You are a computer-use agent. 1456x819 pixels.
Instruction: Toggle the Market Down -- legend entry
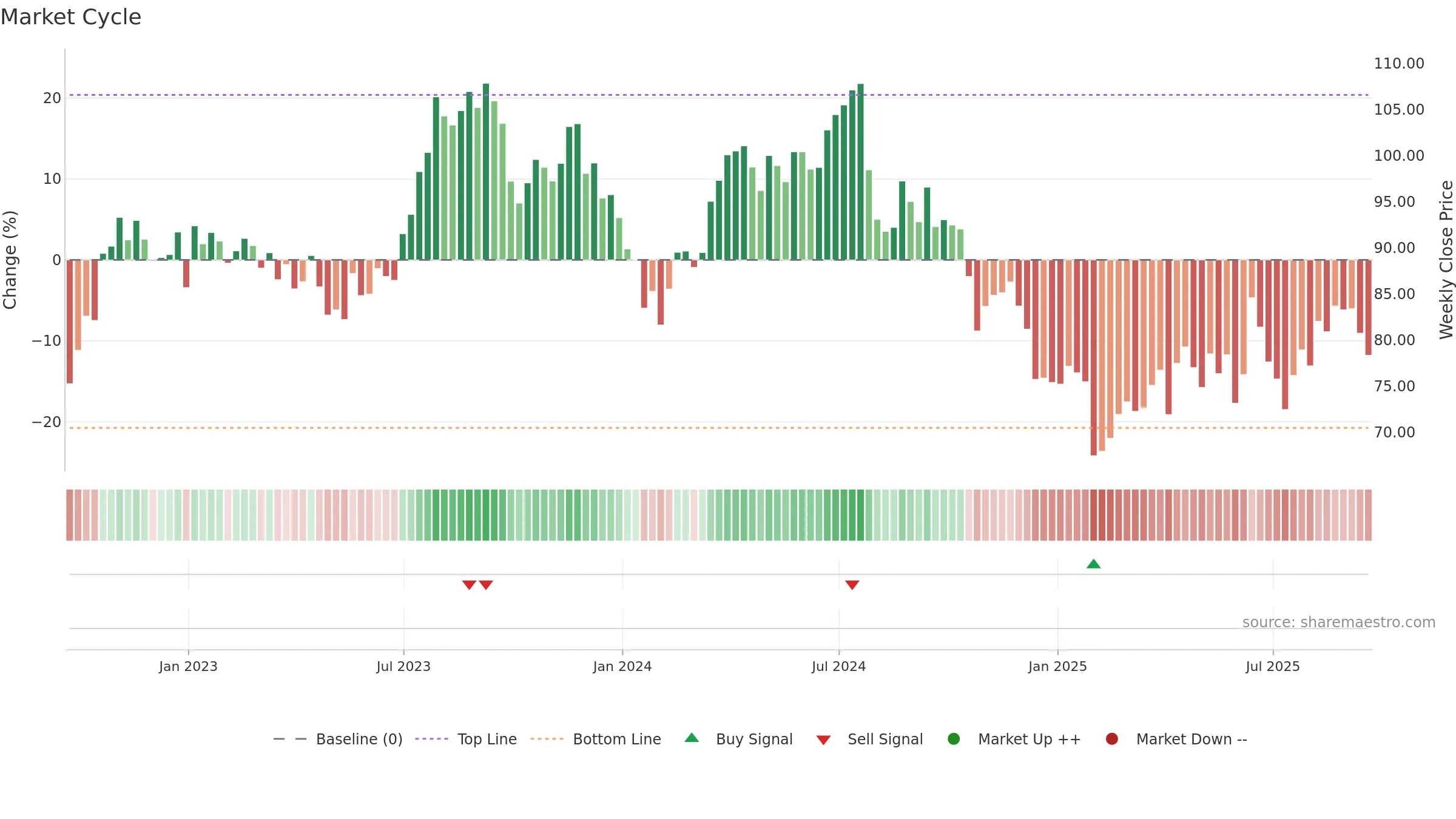tap(1176, 739)
